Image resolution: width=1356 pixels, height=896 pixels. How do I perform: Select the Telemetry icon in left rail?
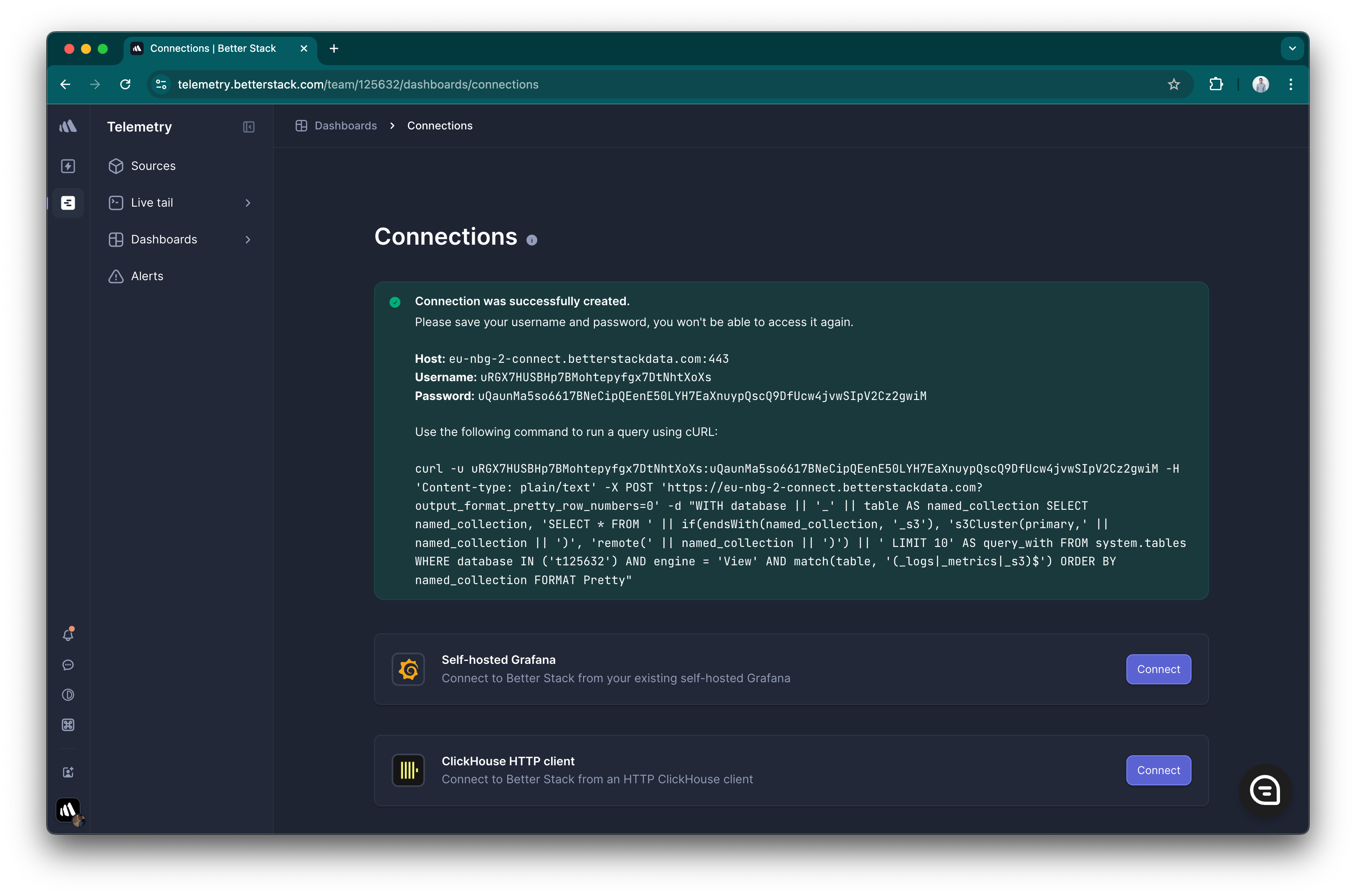coord(68,203)
